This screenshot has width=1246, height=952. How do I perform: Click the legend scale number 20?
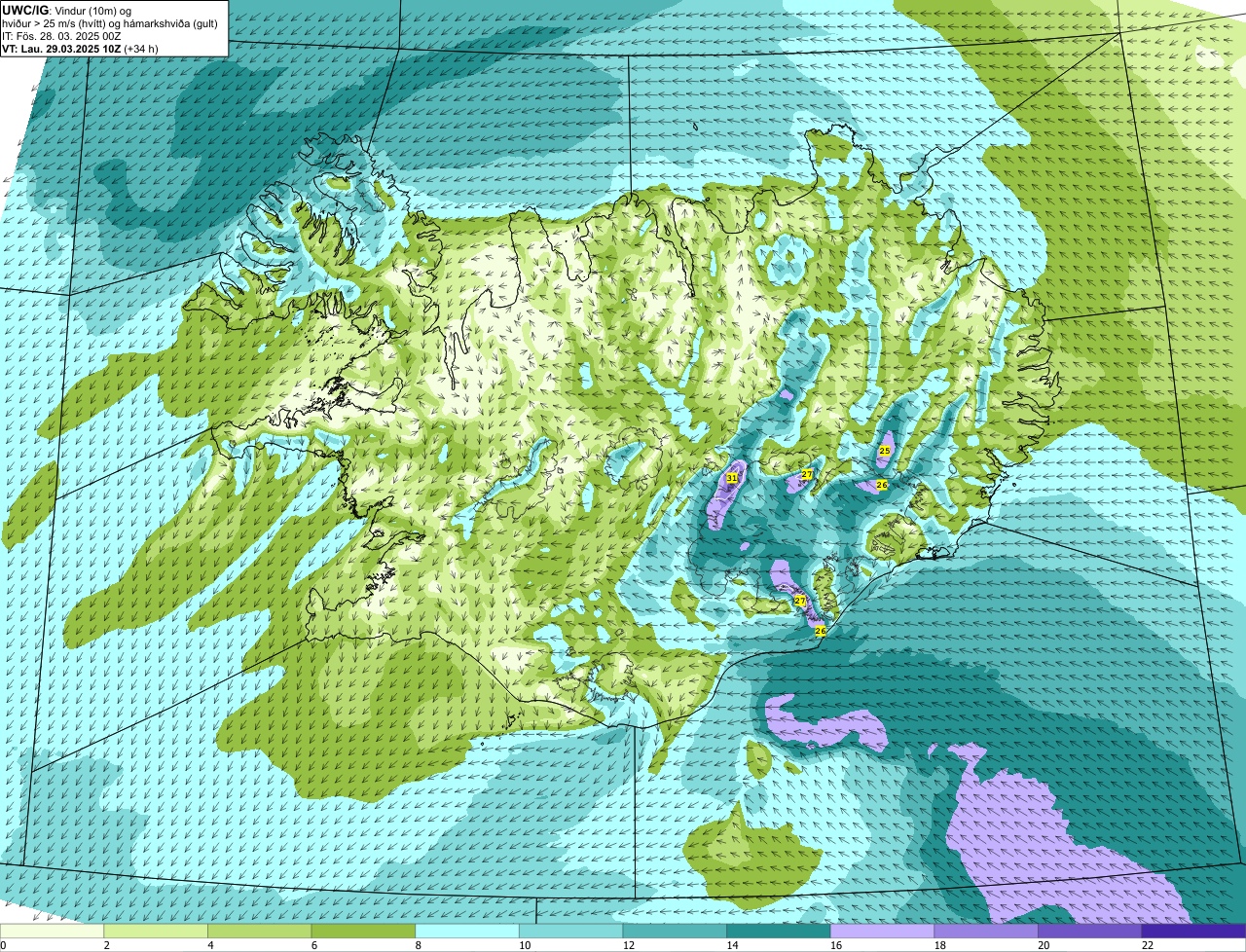tap(1044, 945)
